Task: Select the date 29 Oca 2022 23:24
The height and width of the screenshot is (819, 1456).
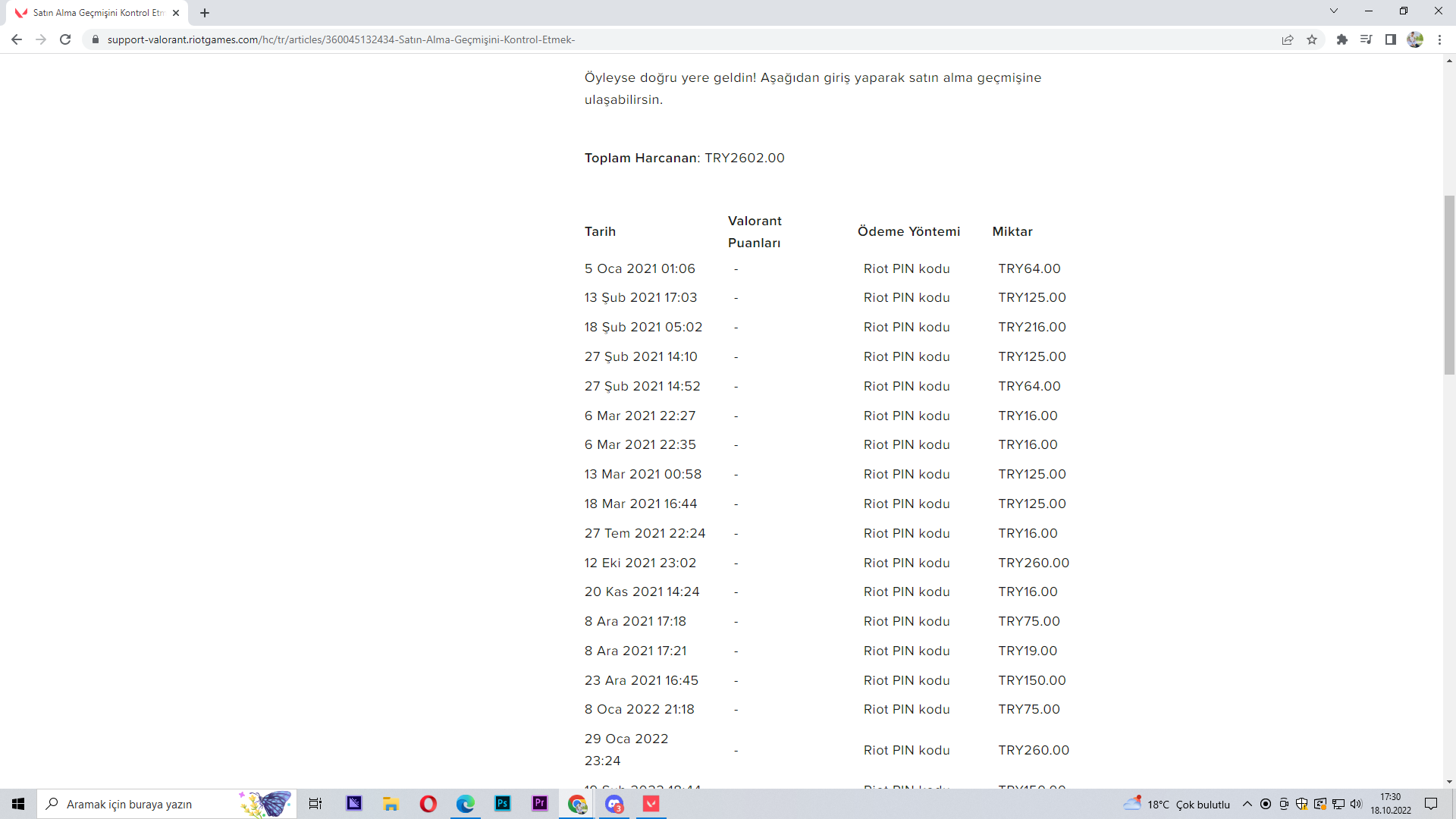Action: click(626, 749)
